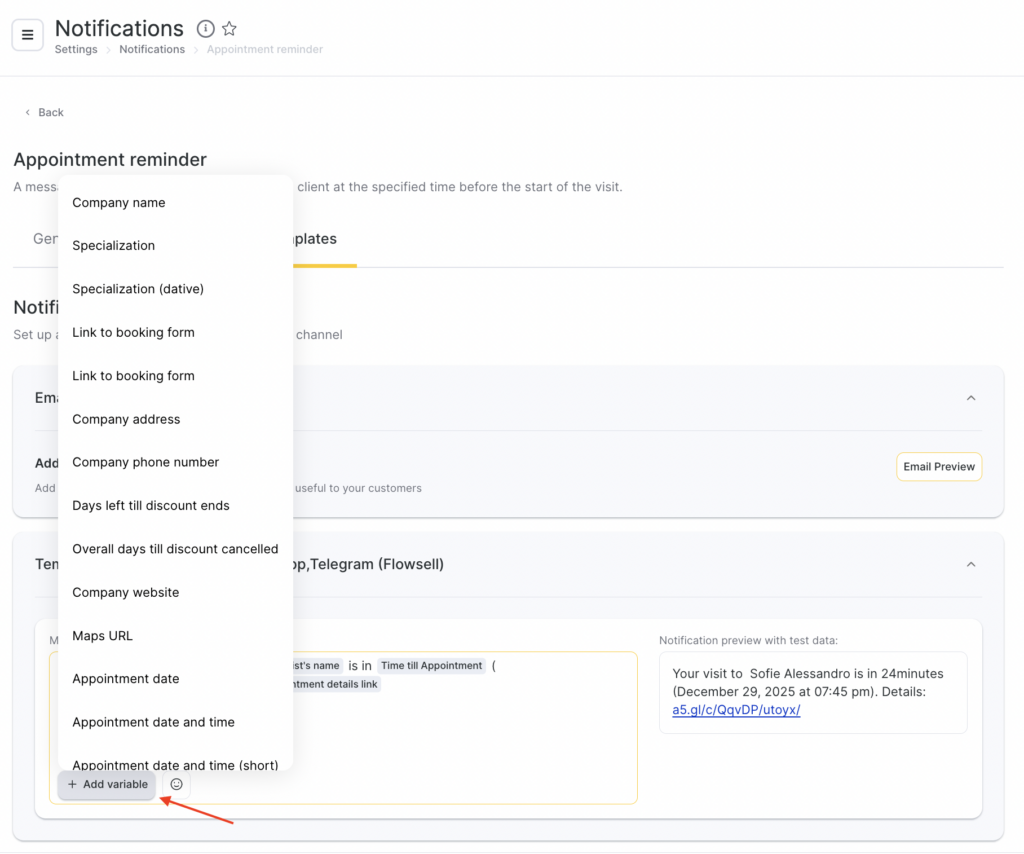Select Company website from variable list
Screen dimensions: 1024x854
126,592
